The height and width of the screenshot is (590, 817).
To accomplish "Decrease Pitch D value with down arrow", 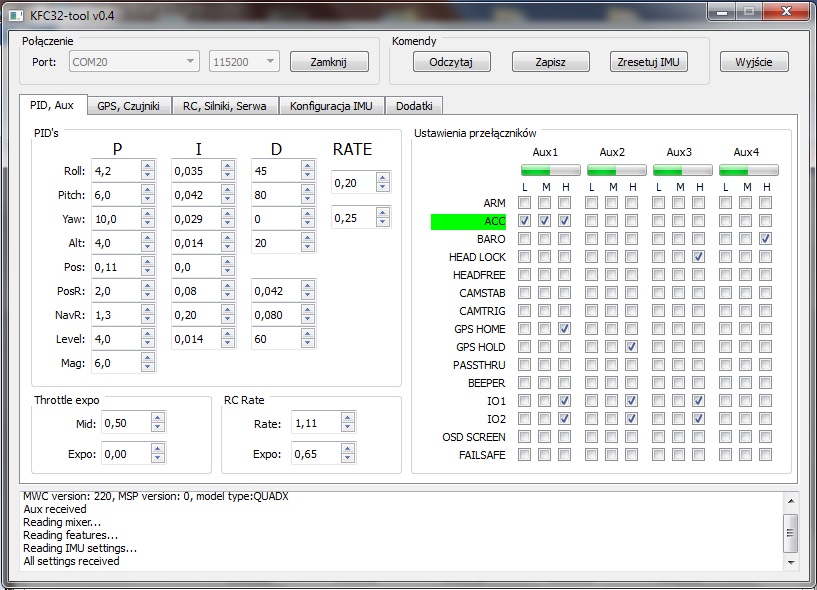I will click(307, 199).
